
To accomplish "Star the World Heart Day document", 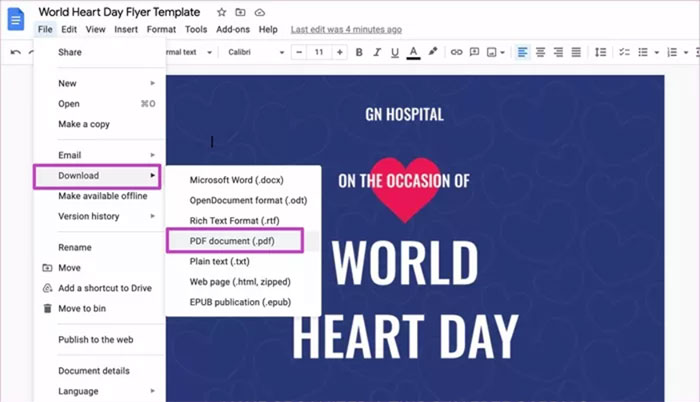I will [x=221, y=12].
